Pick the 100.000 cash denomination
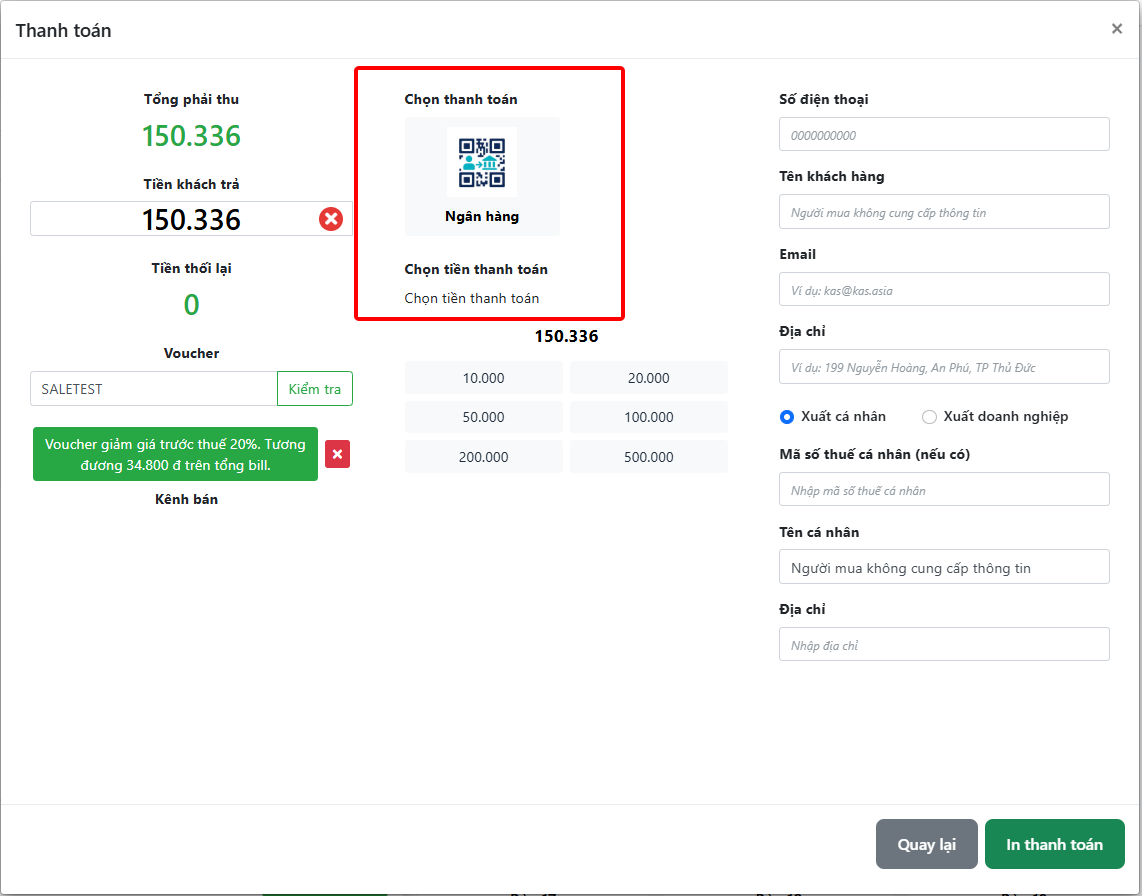This screenshot has width=1142, height=896. tap(649, 417)
